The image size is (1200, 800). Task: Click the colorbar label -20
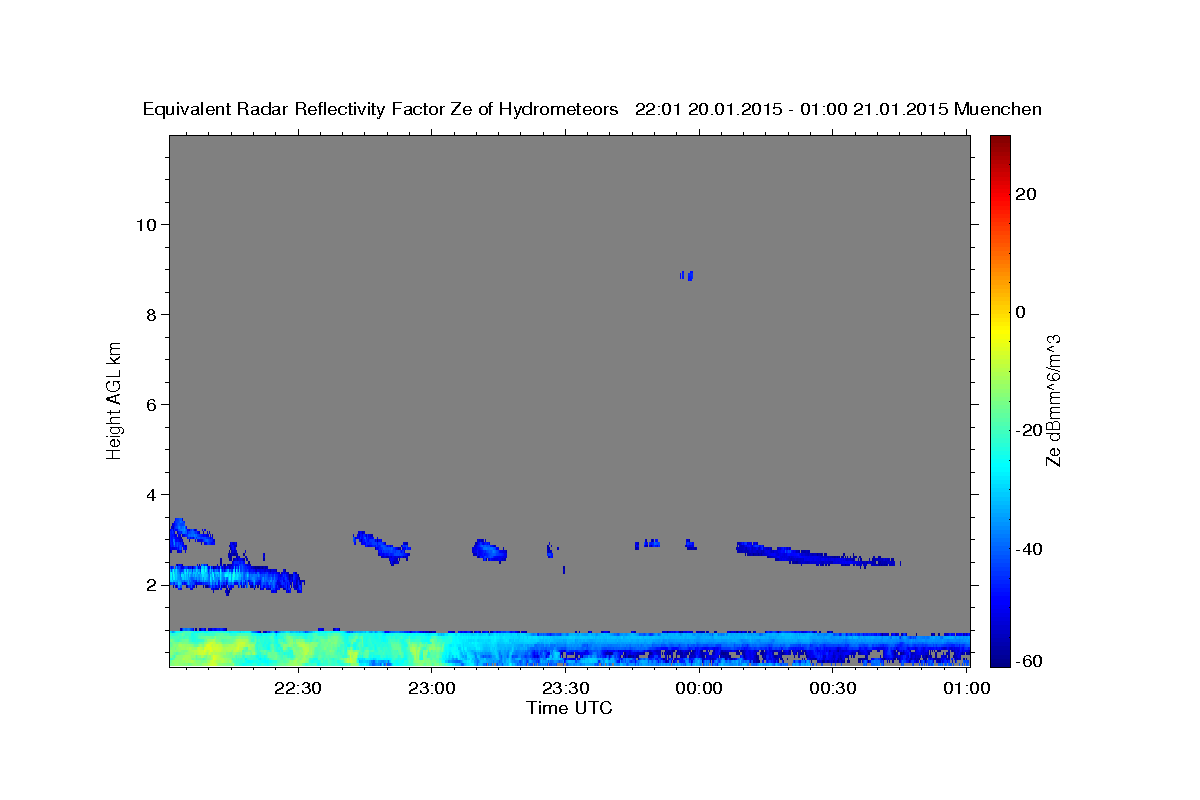[1029, 430]
